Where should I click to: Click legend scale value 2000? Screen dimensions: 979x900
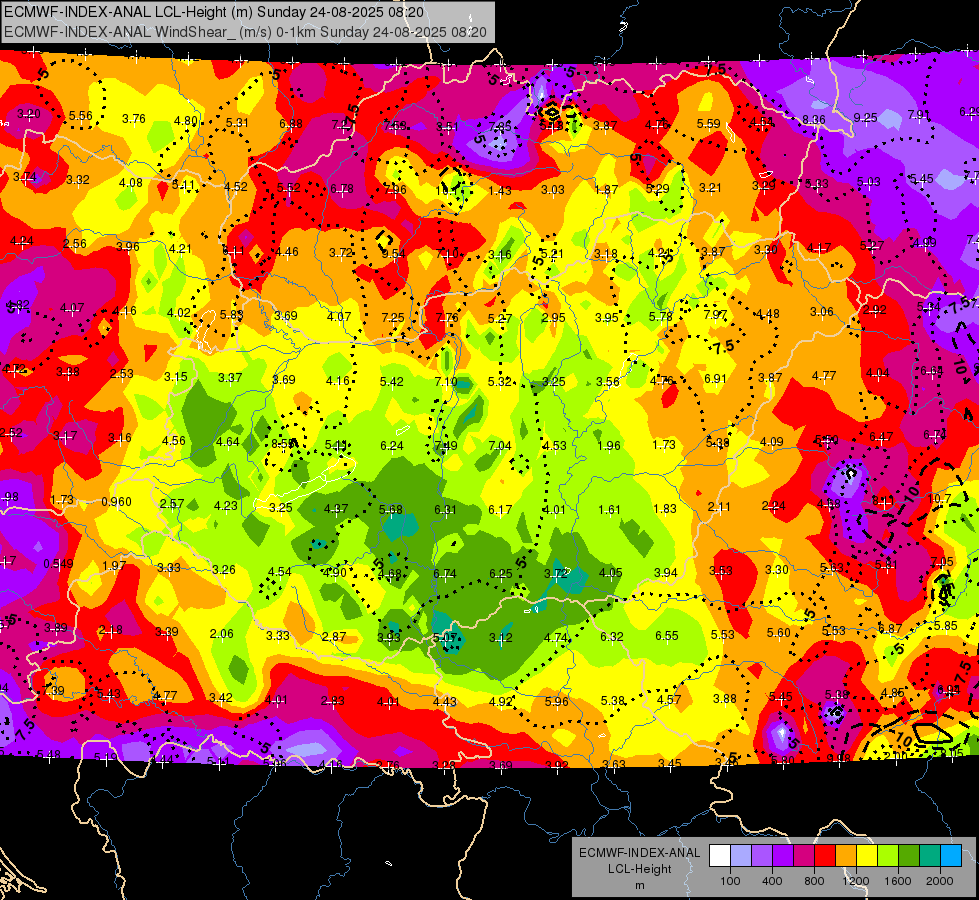940,881
